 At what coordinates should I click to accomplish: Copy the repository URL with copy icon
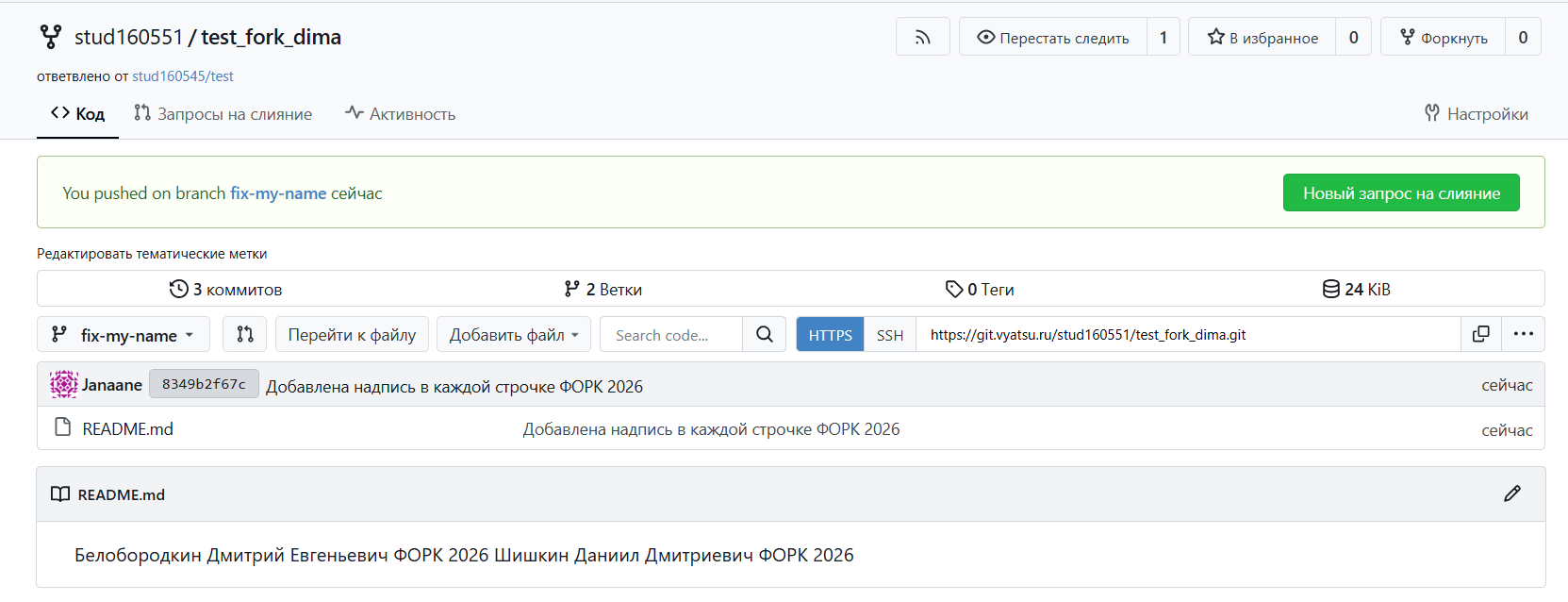[1480, 334]
